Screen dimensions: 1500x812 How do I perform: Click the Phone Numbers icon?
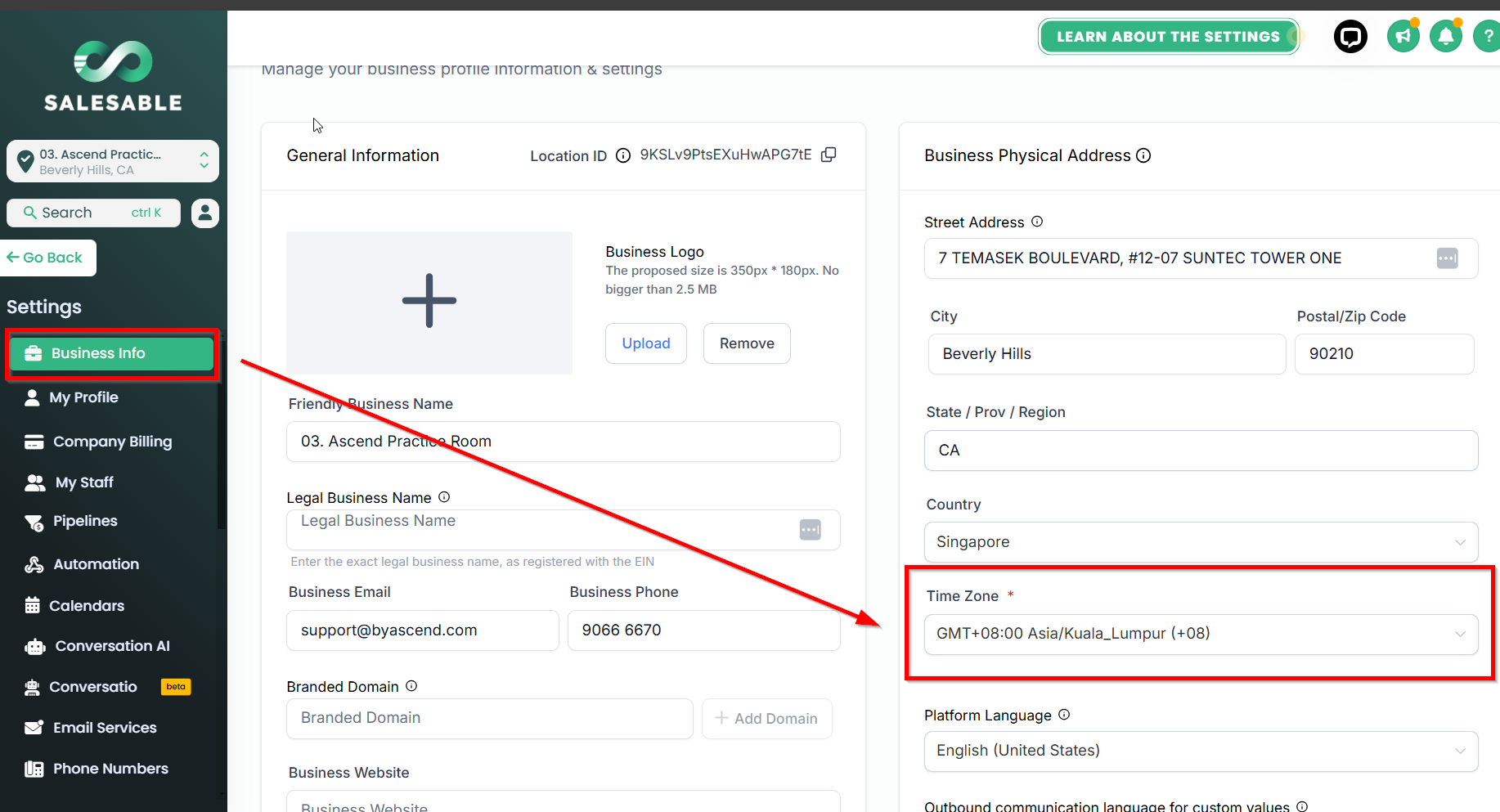click(x=34, y=769)
